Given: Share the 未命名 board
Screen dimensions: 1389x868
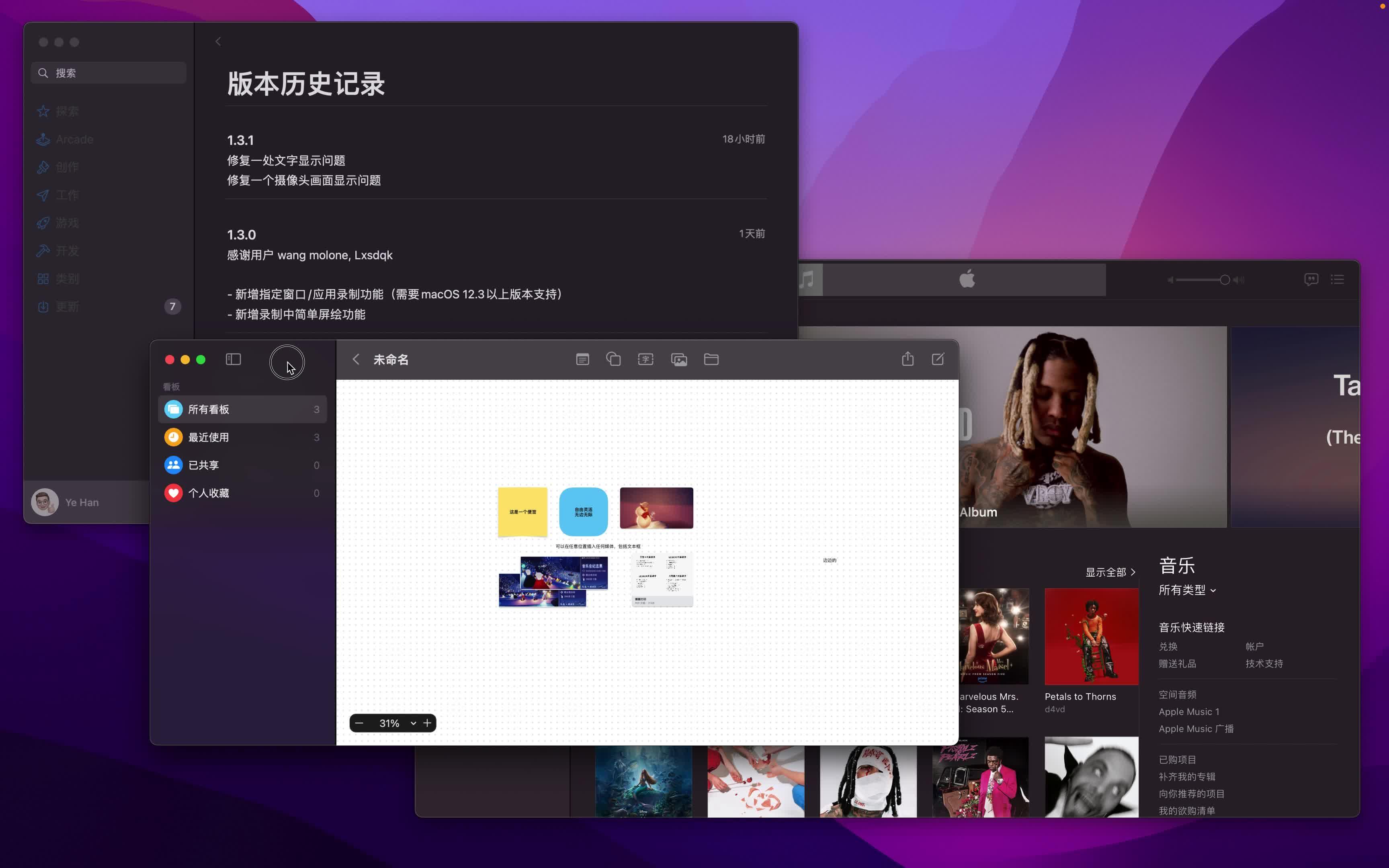Looking at the screenshot, I should pos(908,359).
